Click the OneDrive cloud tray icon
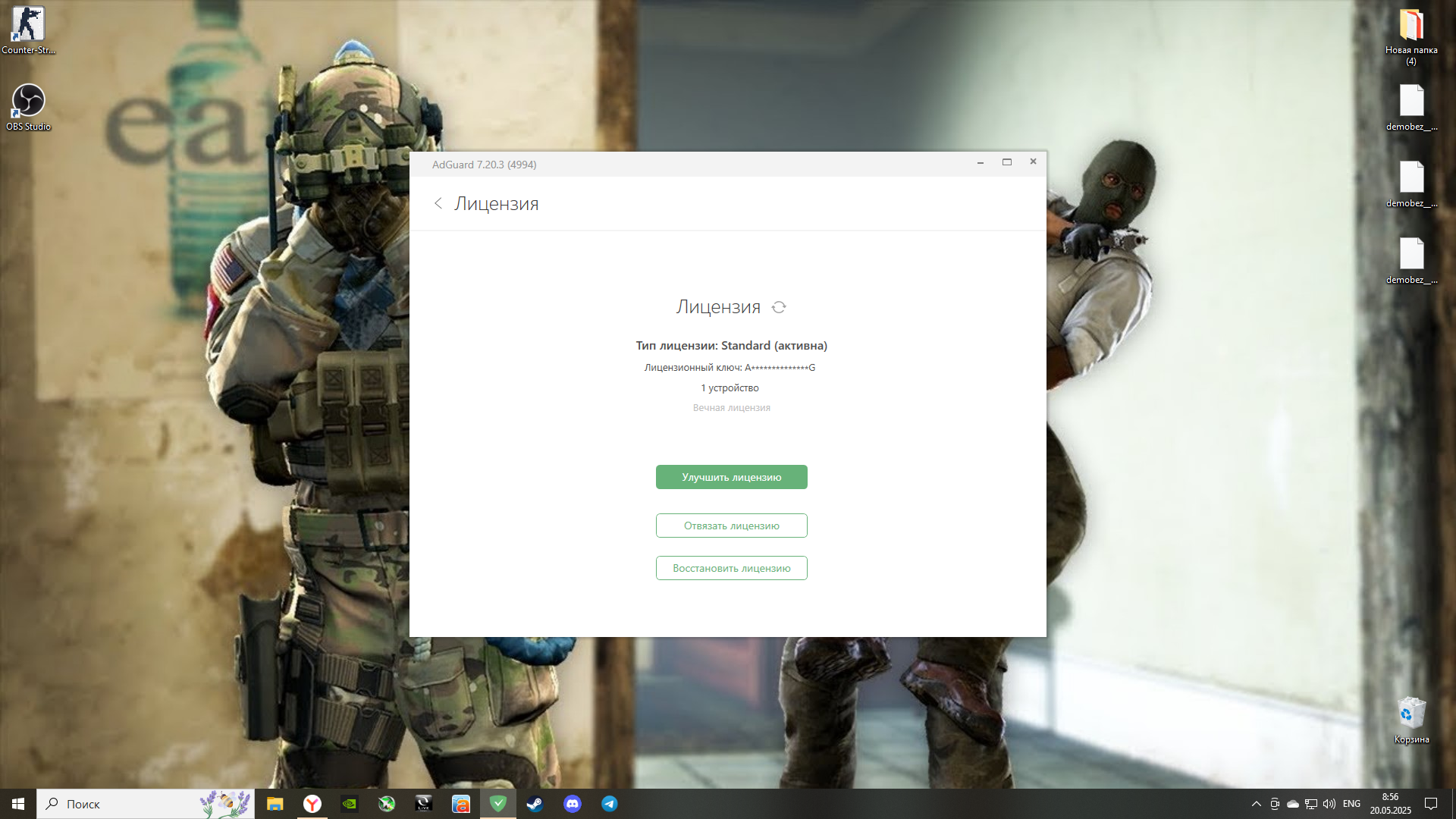Image resolution: width=1456 pixels, height=819 pixels. [x=1293, y=804]
